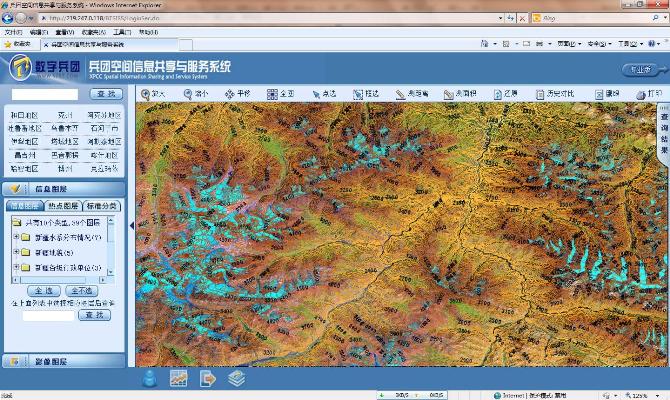Activate the 平移 pan tool
Screen dimensions: 670x400
pos(239,93)
